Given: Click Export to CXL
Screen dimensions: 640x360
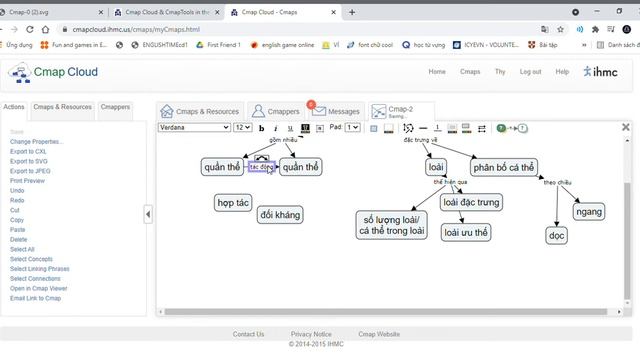Looking at the screenshot, I should [28, 151].
